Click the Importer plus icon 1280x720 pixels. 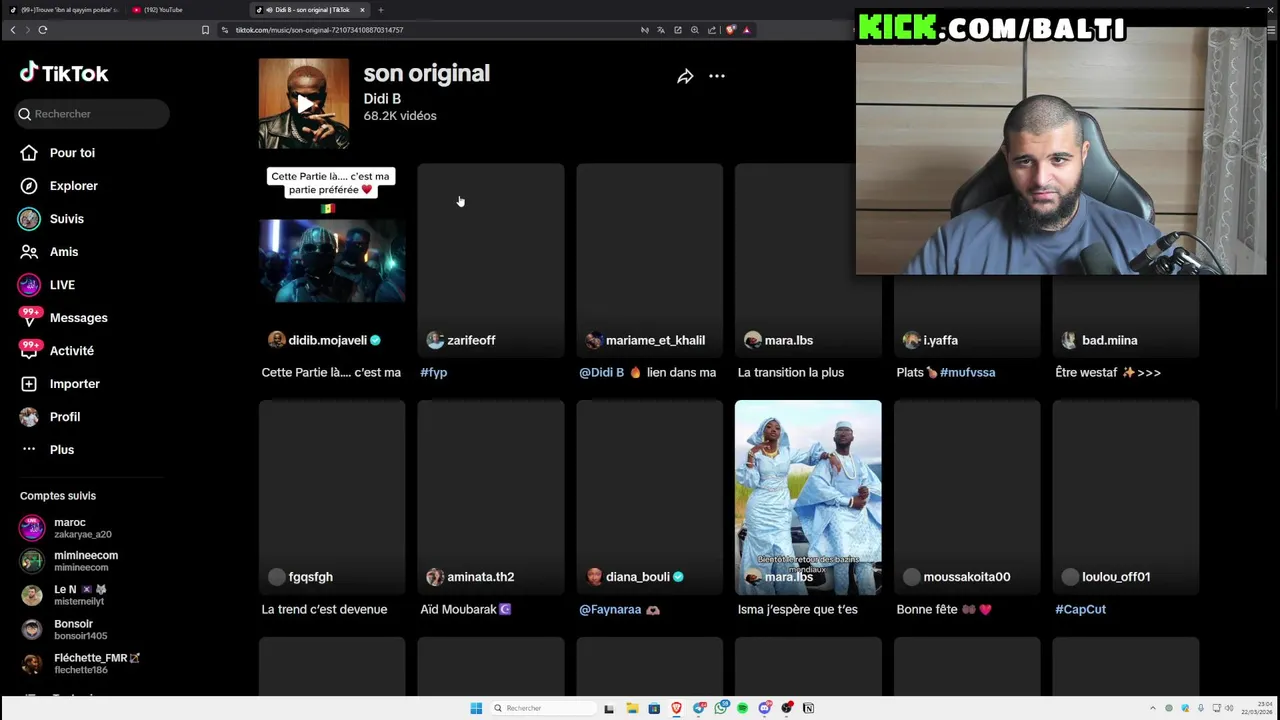point(29,384)
